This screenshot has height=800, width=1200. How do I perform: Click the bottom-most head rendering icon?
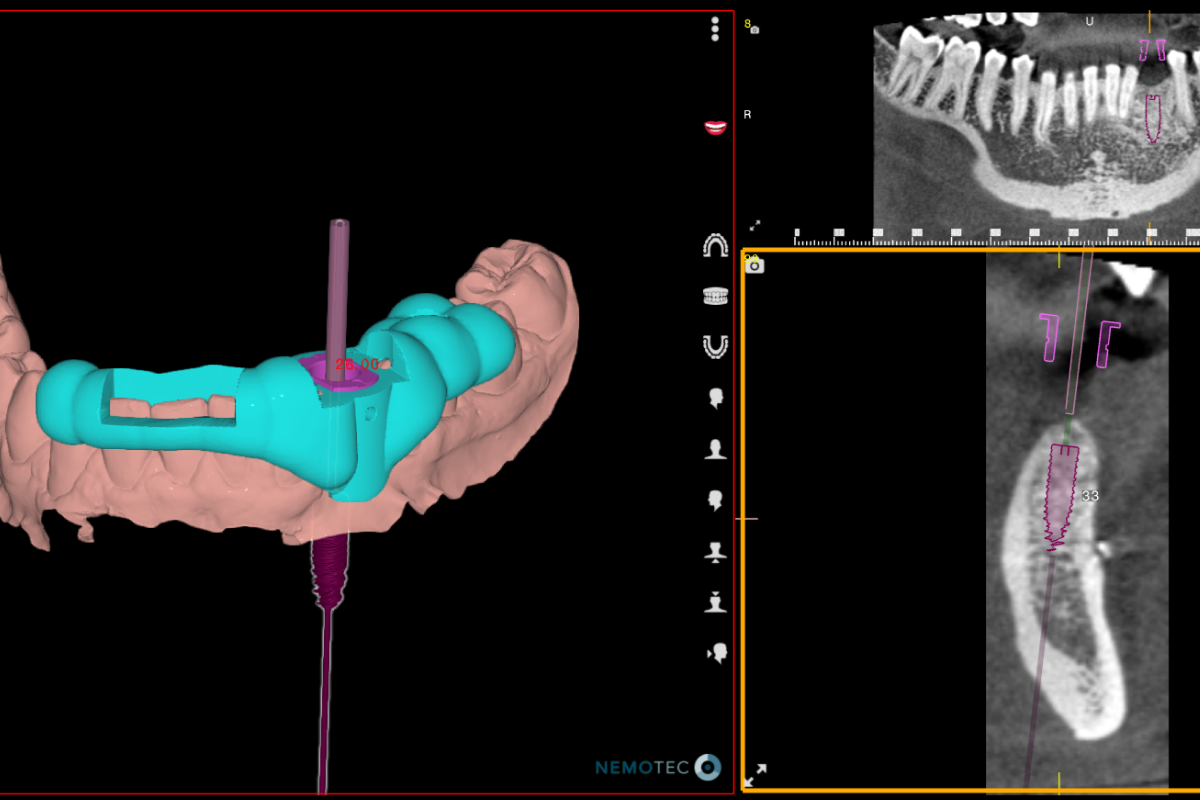pyautogui.click(x=715, y=652)
